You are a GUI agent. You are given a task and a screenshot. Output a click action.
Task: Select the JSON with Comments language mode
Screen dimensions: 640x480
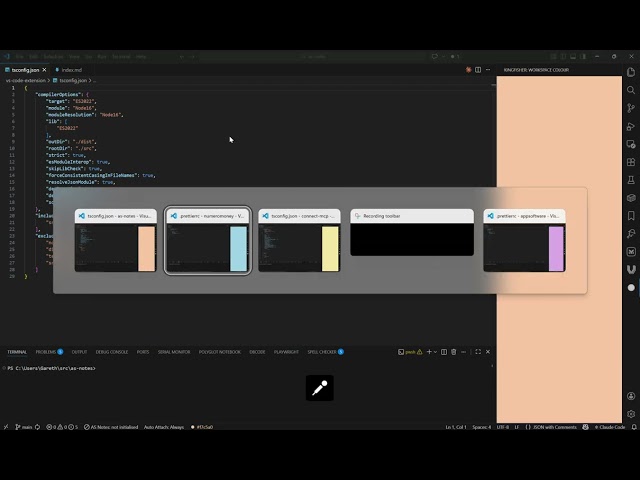[x=554, y=427]
